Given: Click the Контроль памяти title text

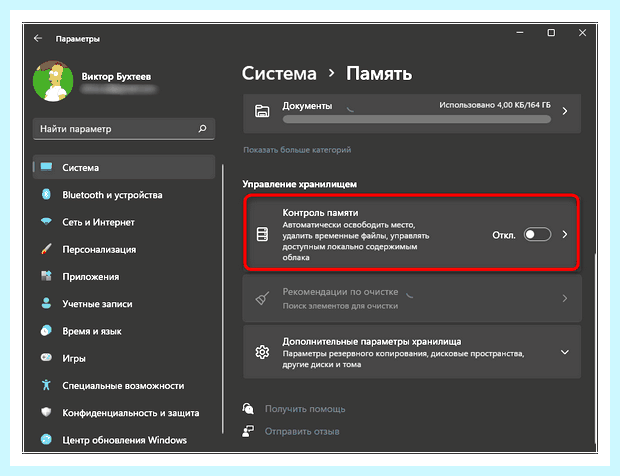Looking at the screenshot, I should (320, 213).
